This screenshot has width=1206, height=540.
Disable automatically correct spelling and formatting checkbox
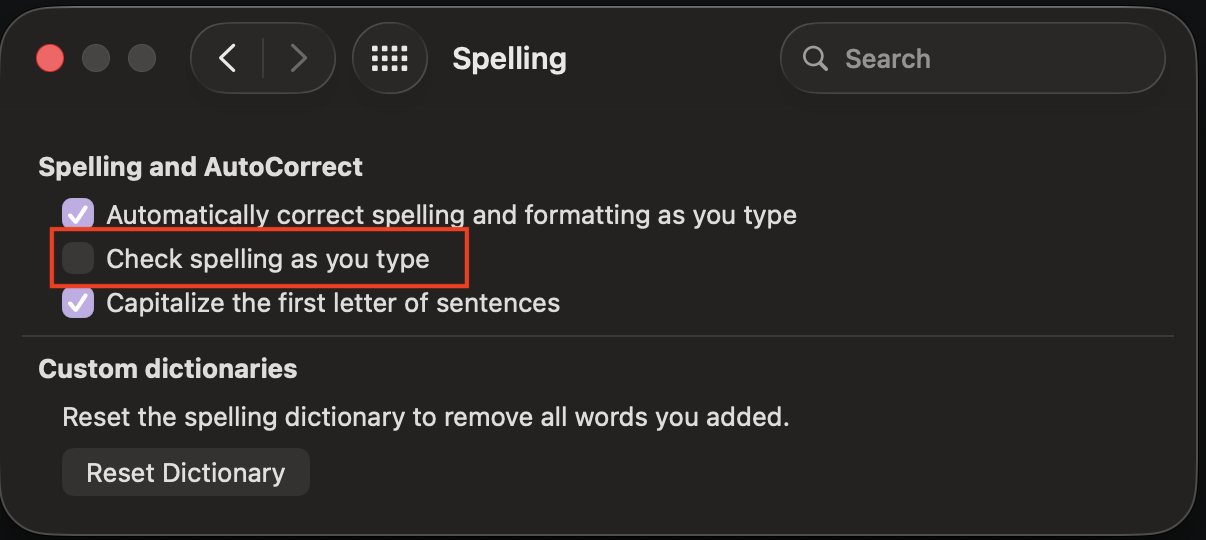[78, 214]
